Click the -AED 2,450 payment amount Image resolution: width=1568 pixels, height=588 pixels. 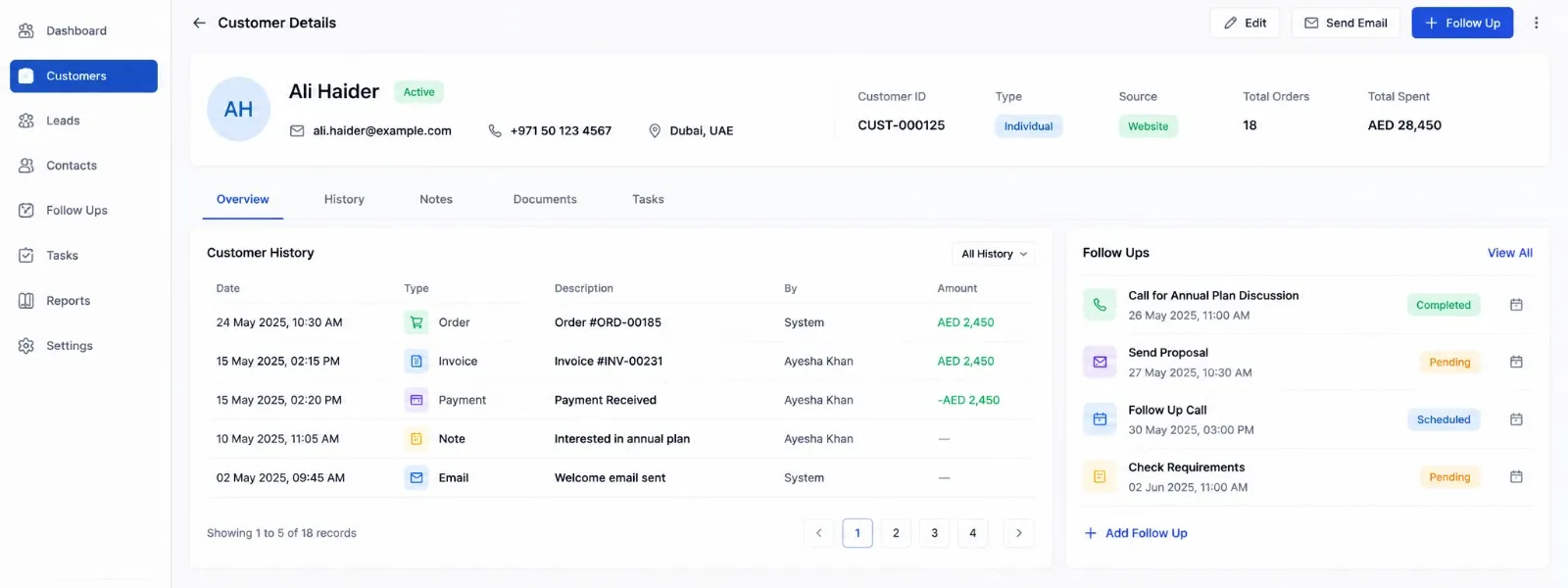(x=968, y=400)
